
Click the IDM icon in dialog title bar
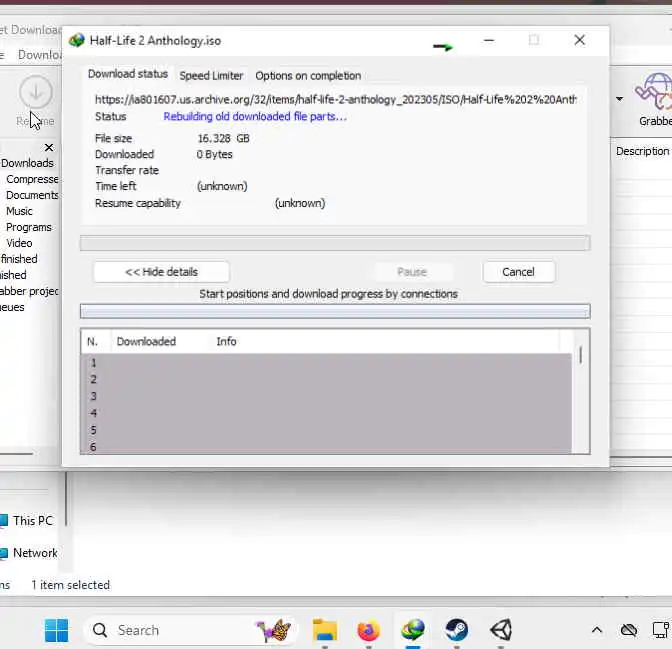[x=77, y=40]
